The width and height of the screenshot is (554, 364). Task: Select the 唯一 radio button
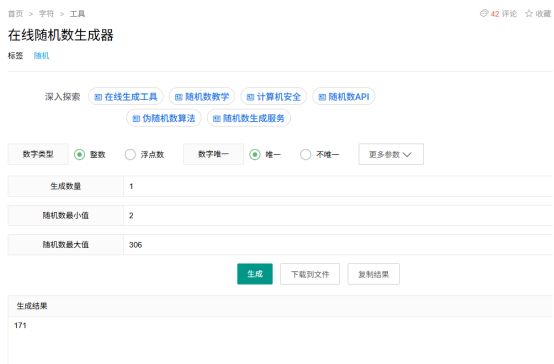pyautogui.click(x=255, y=154)
